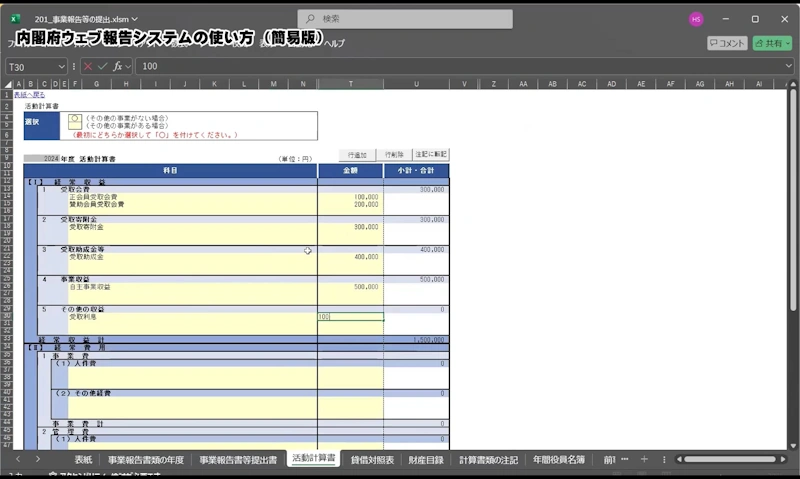Open the HS user account avatar

[696, 19]
